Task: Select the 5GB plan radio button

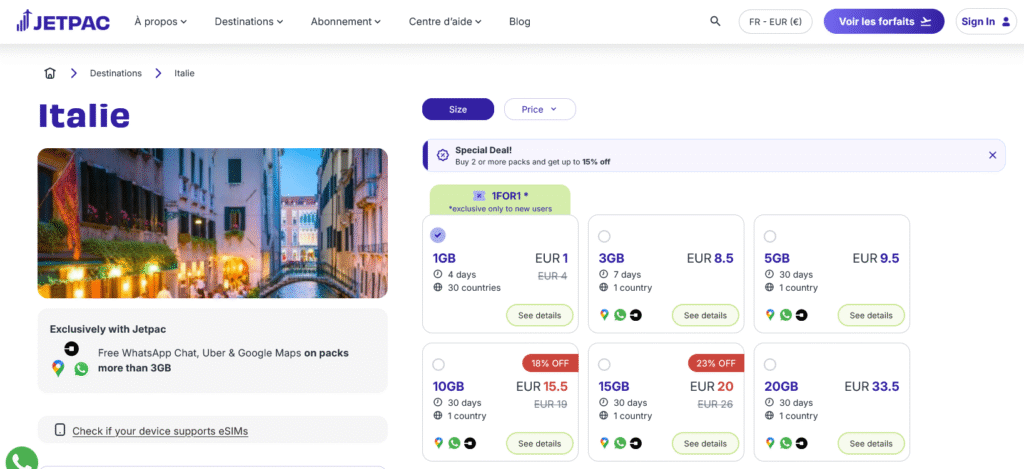Action: 770,236
